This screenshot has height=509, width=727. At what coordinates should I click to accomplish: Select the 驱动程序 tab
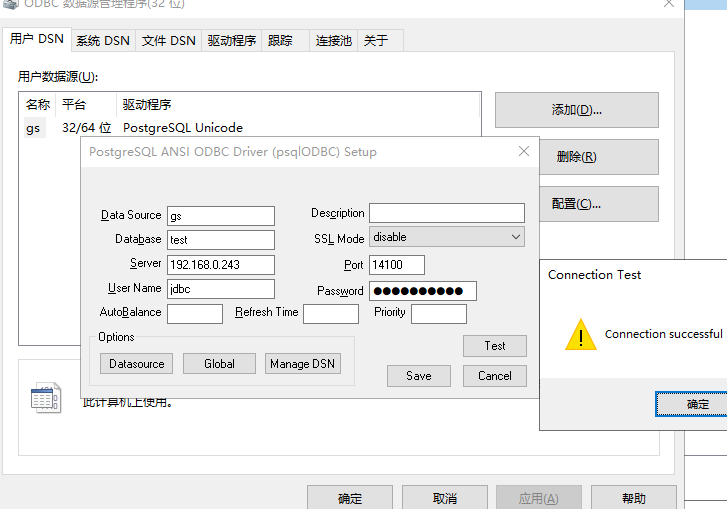[232, 41]
